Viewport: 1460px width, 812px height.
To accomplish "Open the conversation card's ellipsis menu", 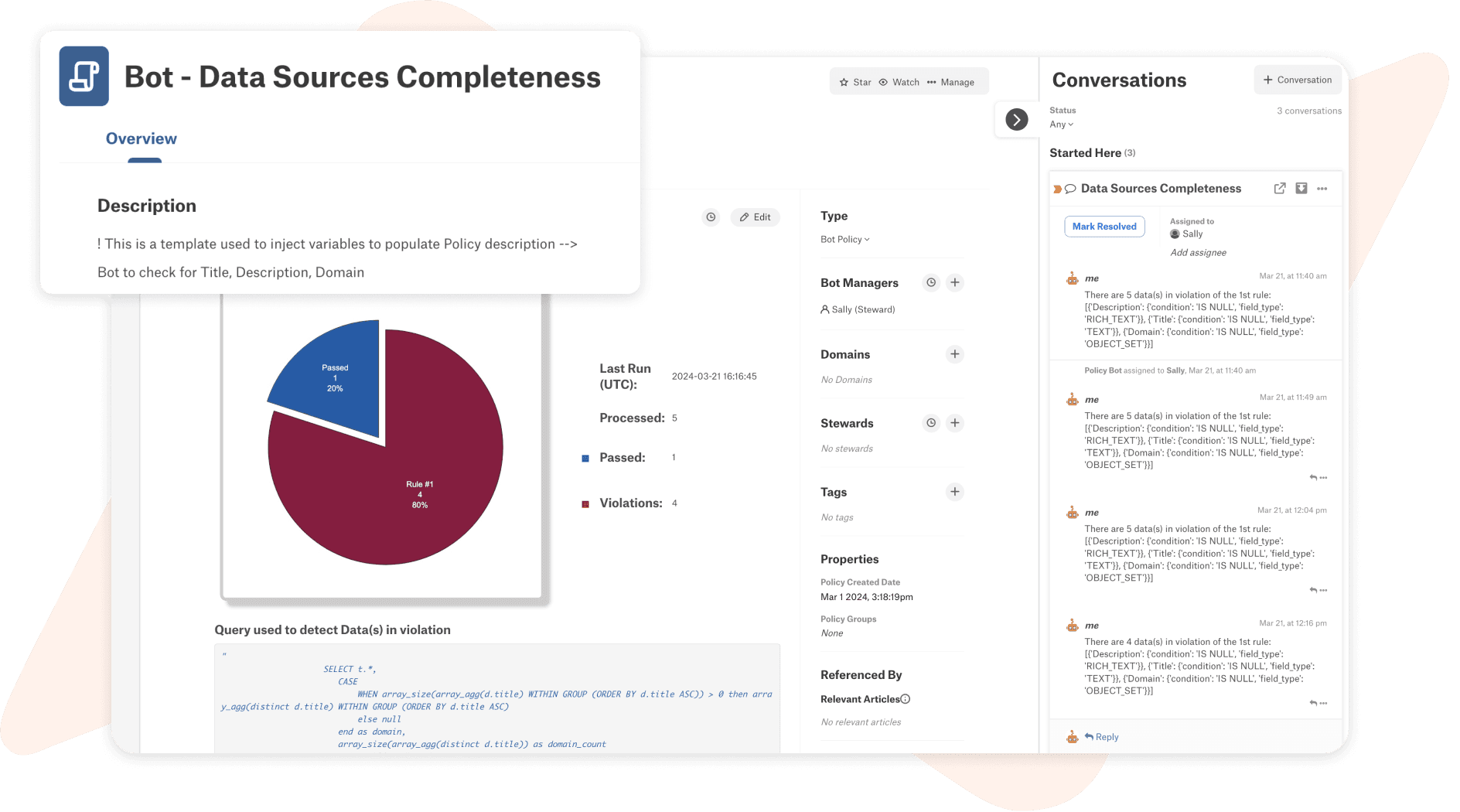I will [1322, 188].
